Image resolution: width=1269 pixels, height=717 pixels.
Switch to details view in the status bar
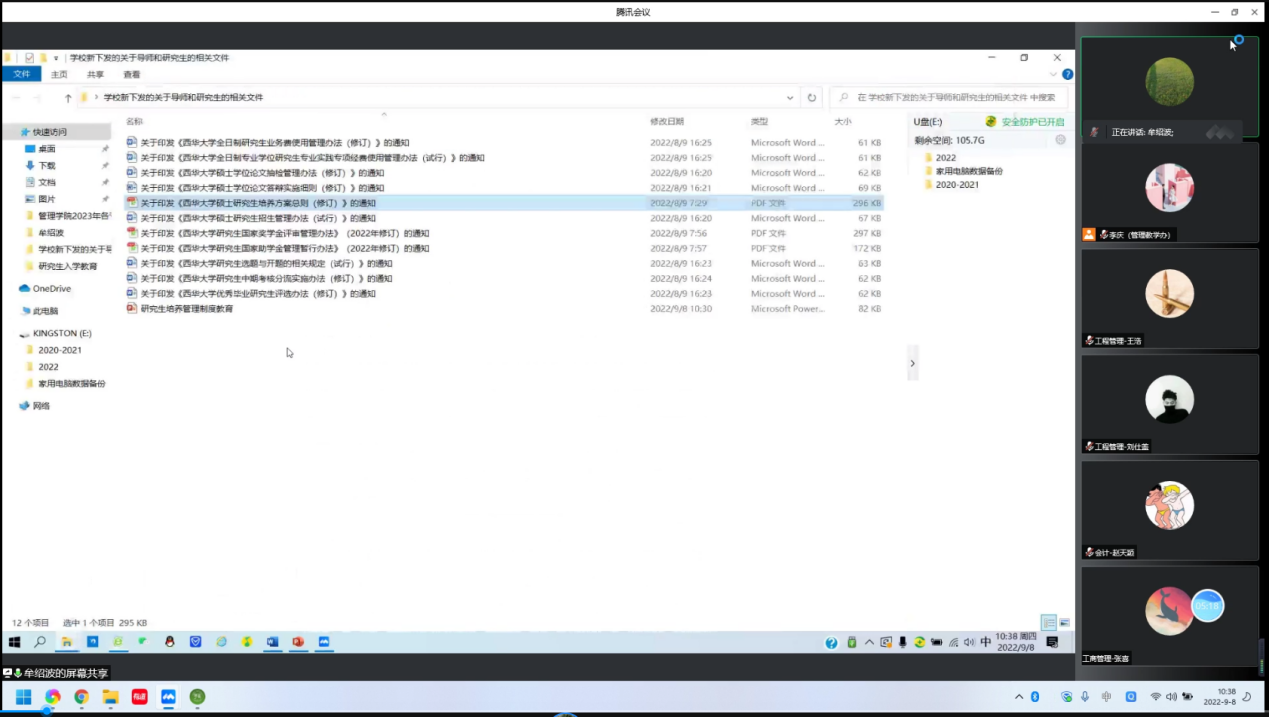pyautogui.click(x=1048, y=622)
